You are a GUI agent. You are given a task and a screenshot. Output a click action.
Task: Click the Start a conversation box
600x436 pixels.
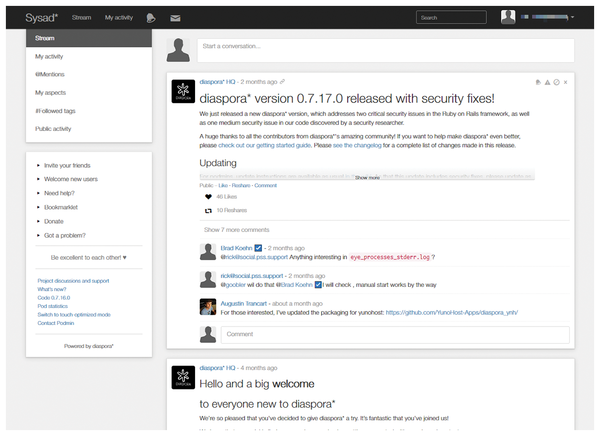[385, 50]
